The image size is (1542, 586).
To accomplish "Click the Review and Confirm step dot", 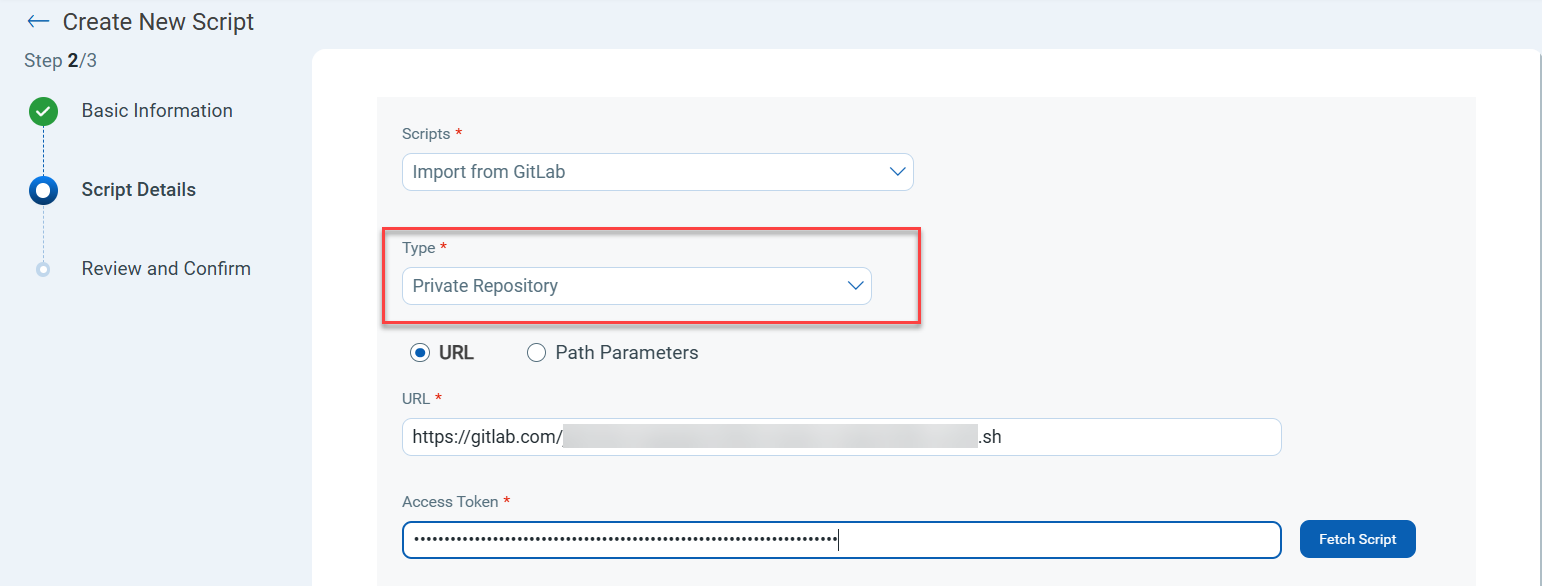I will coord(43,269).
